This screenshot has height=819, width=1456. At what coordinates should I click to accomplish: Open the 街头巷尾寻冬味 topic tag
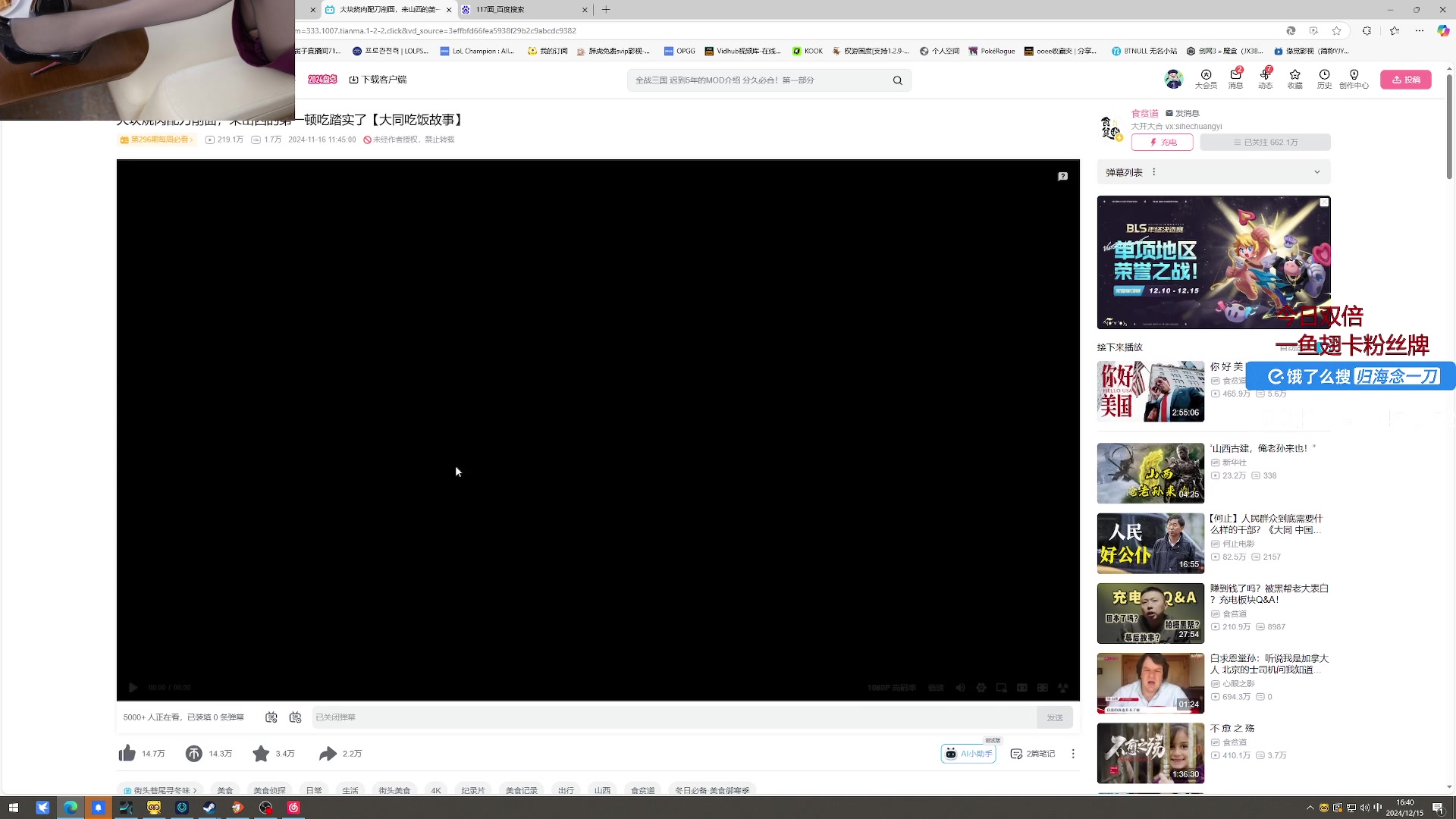[x=160, y=790]
